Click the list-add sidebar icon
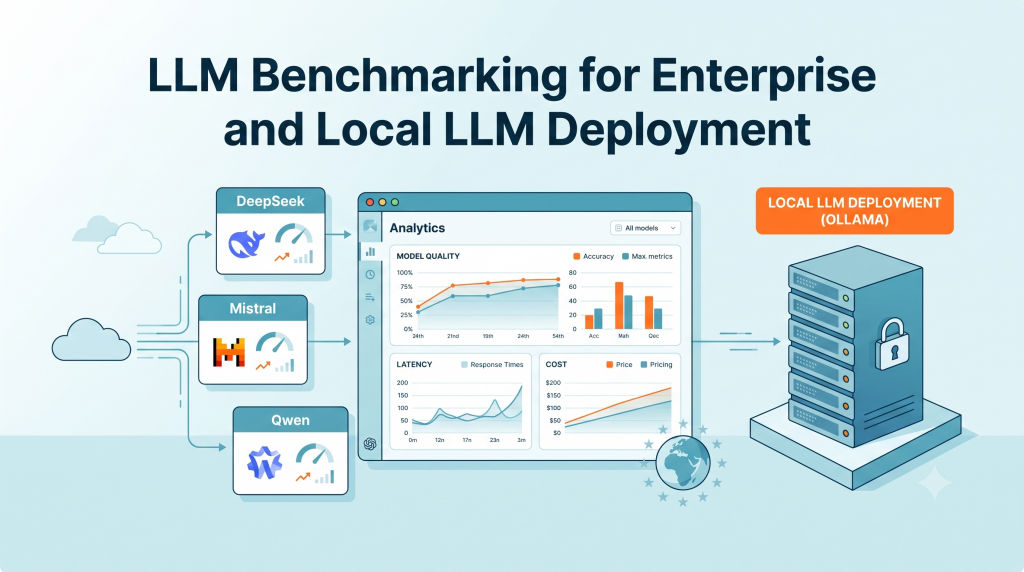 tap(370, 297)
